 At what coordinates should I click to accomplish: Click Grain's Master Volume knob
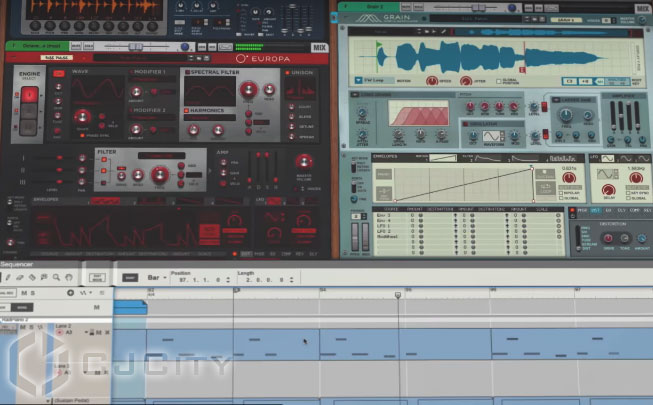(x=643, y=20)
